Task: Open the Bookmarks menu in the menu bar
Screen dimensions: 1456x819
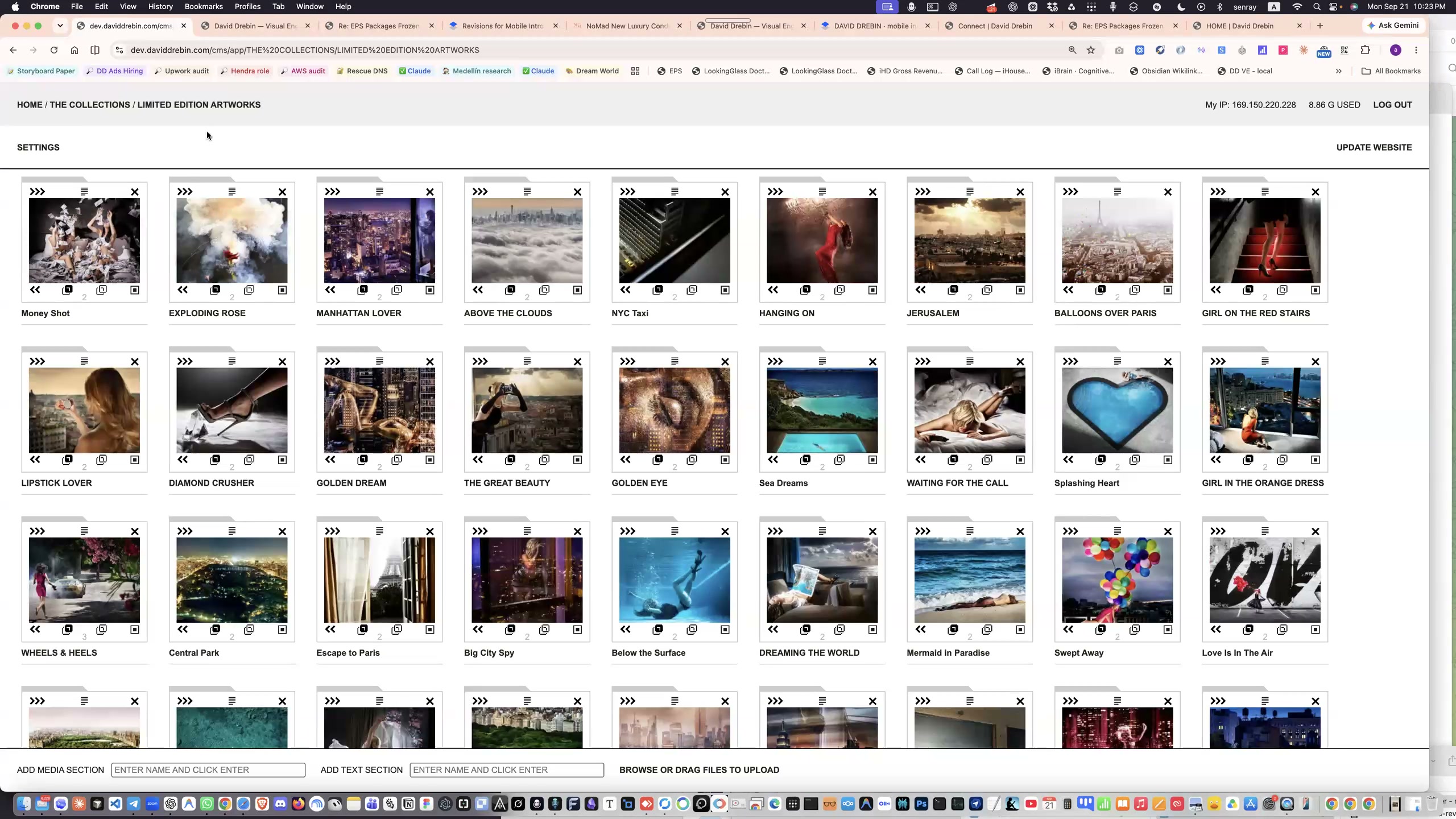Action: pyautogui.click(x=204, y=6)
